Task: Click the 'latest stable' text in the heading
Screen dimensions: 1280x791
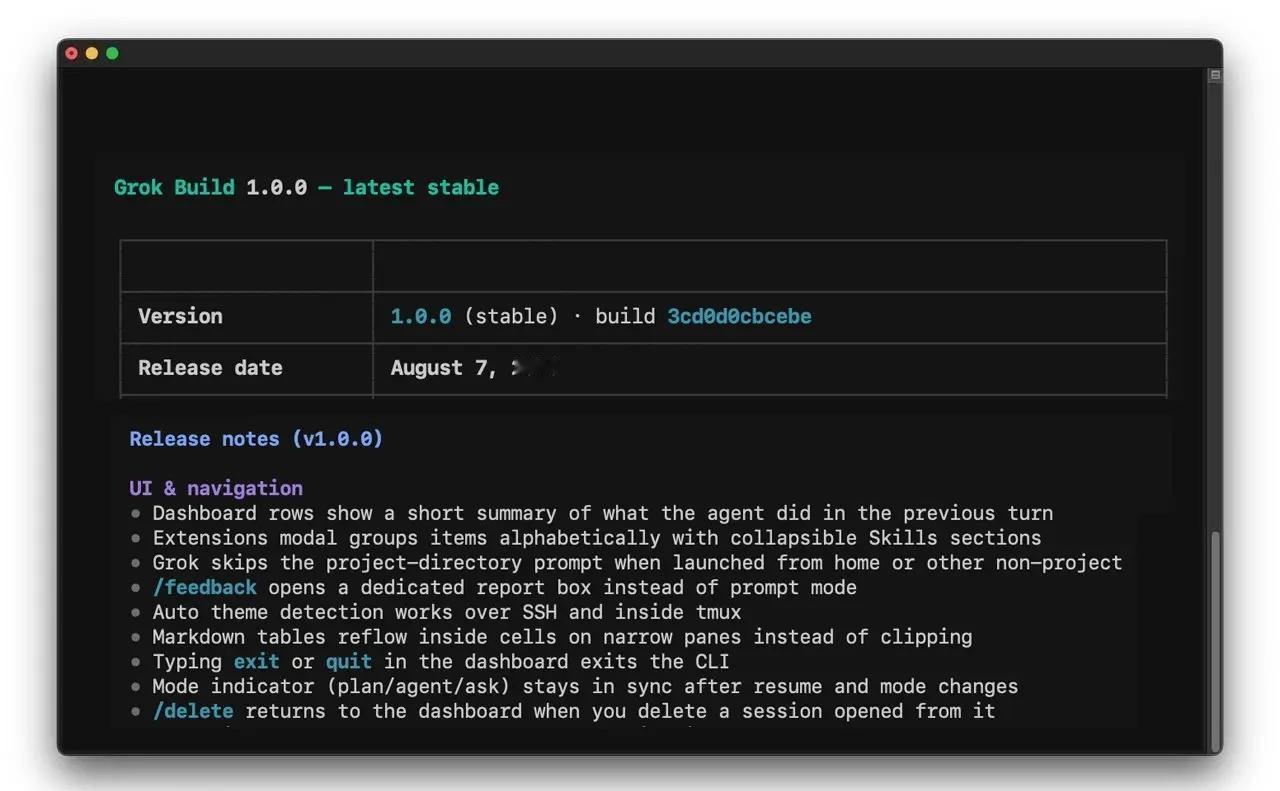Action: pos(421,187)
